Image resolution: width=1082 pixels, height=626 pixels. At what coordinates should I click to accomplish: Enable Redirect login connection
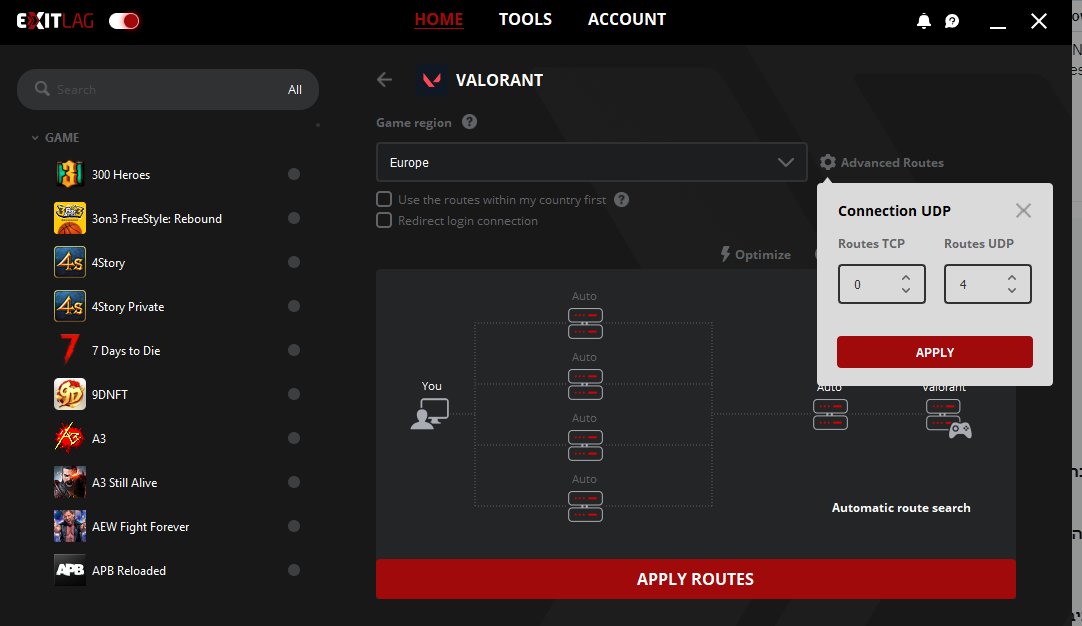pyautogui.click(x=384, y=220)
